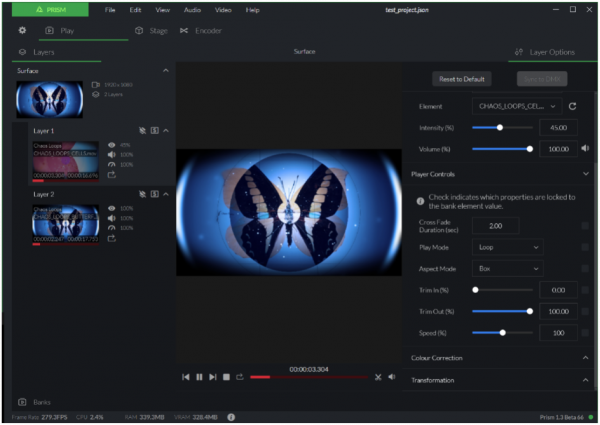
Task: Click Layer 2 loop share icon
Action: pos(111,238)
